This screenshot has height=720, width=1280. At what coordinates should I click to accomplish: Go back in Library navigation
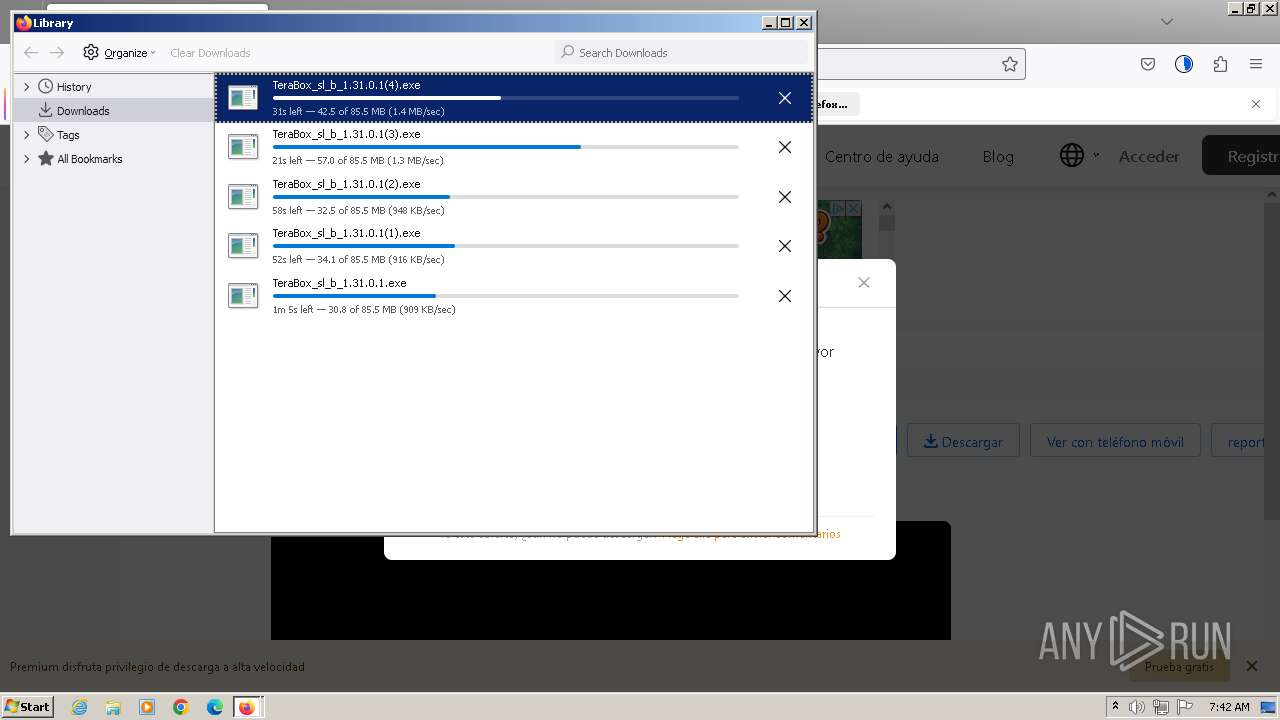(x=31, y=53)
